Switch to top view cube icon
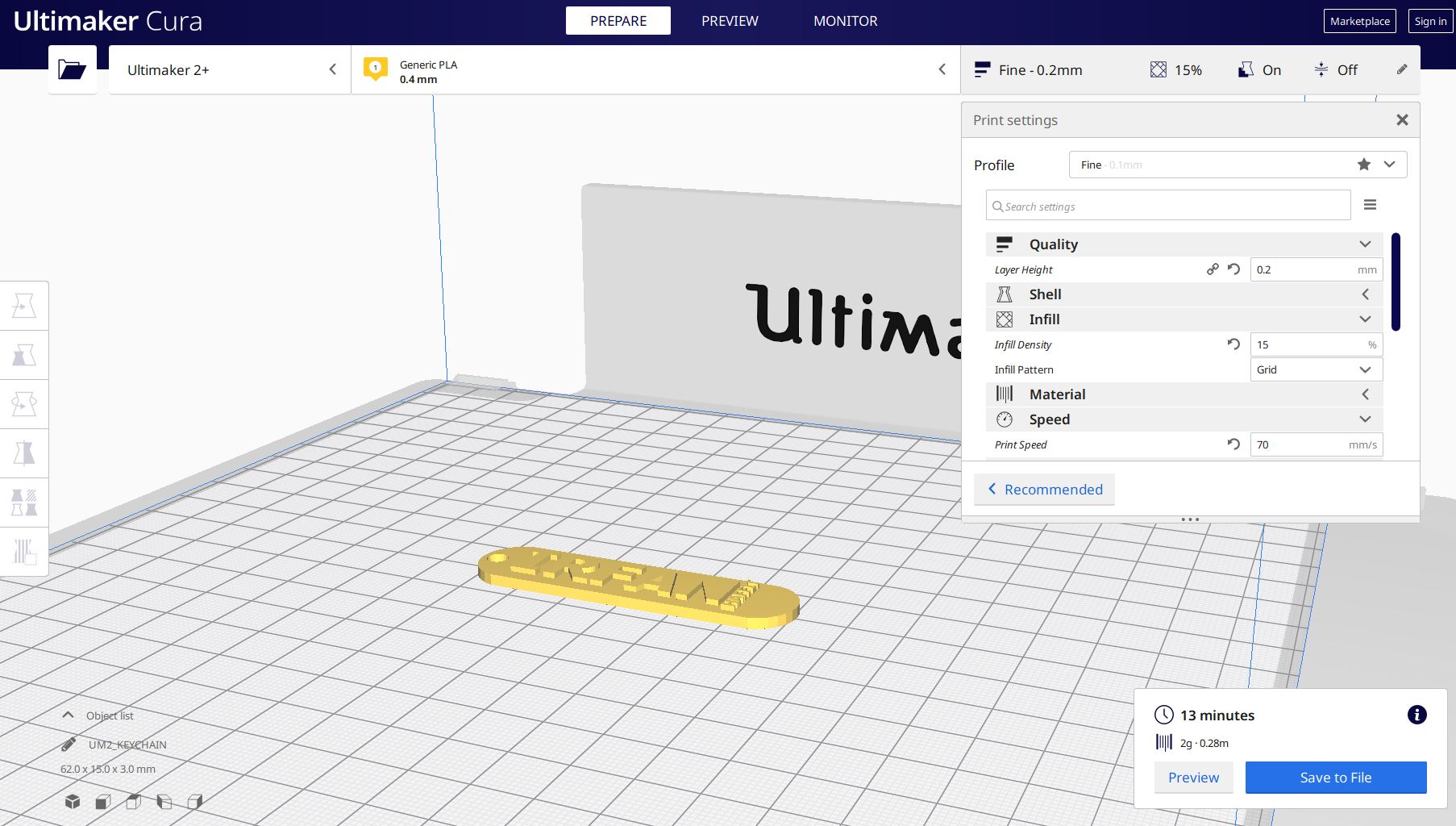 point(134,801)
